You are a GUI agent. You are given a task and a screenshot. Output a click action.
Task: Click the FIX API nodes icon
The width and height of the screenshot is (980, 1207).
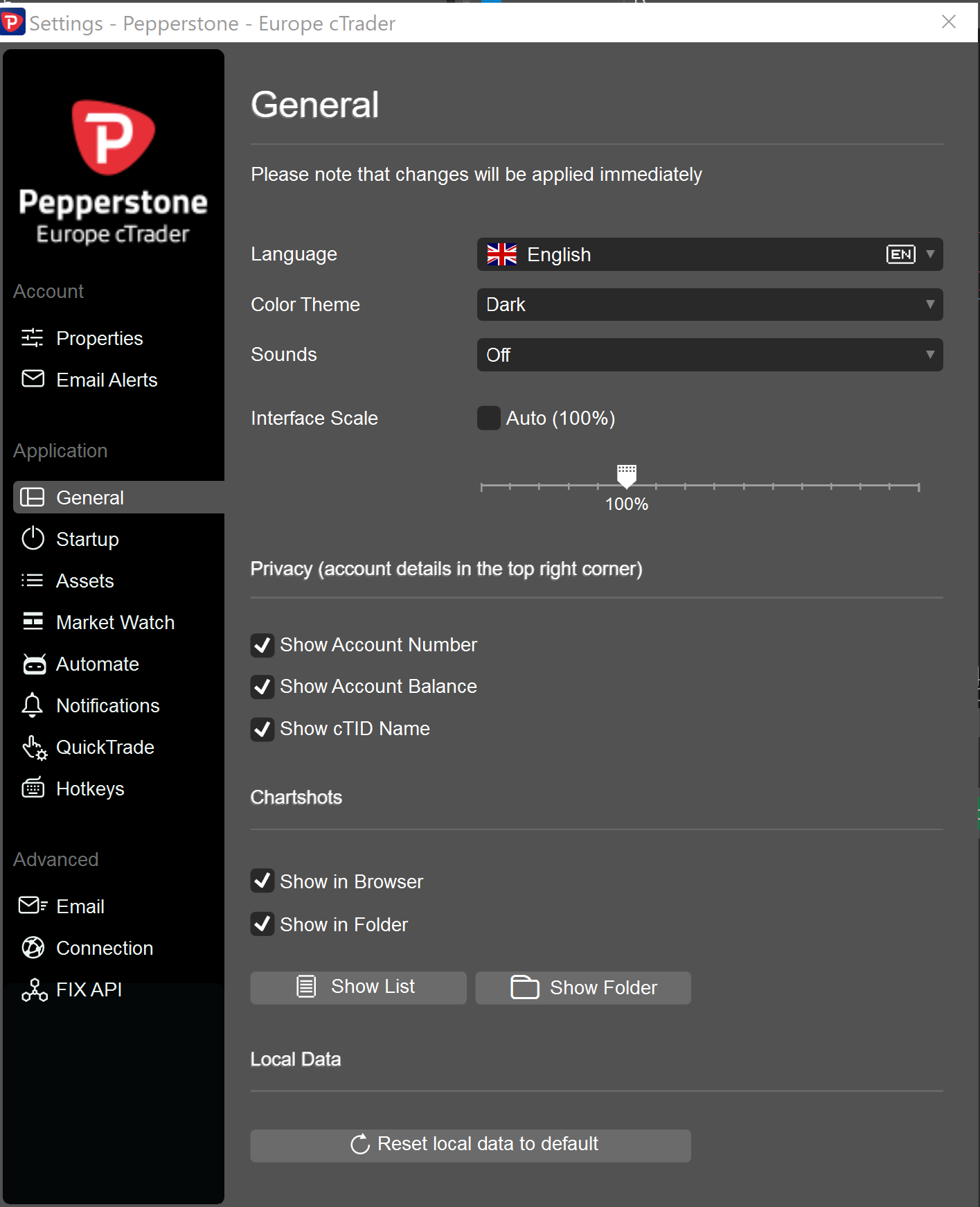[34, 990]
